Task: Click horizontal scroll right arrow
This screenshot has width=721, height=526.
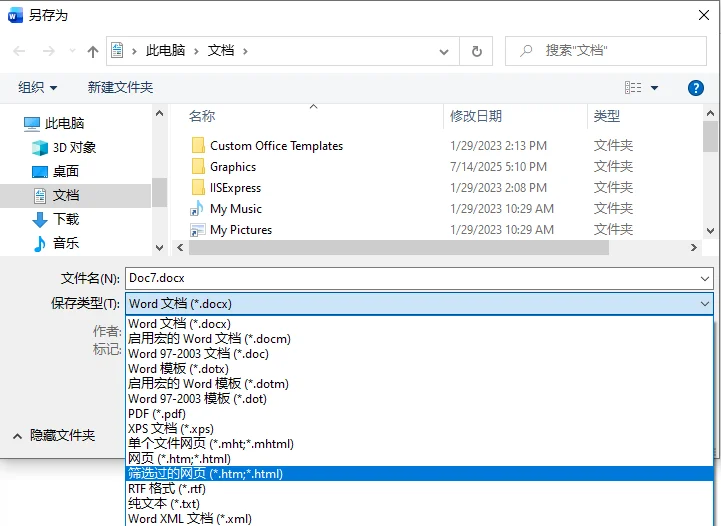Action: [693, 247]
